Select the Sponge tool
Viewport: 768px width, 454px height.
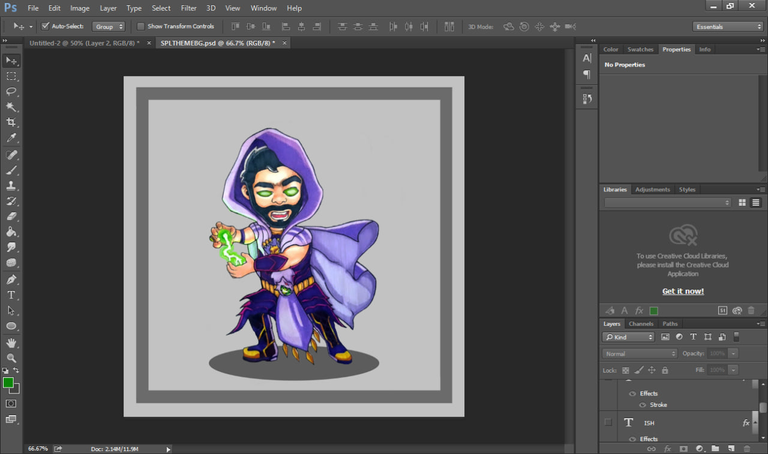coord(11,263)
